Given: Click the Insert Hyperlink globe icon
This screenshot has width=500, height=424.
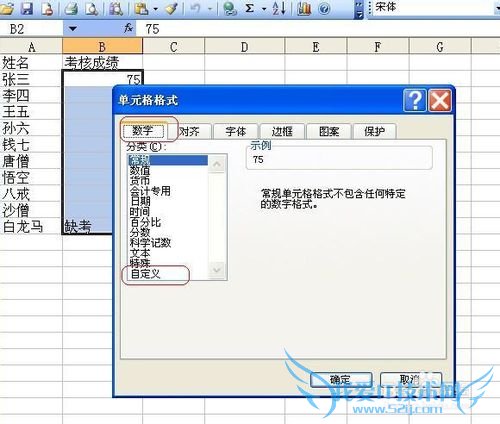Looking at the screenshot, I should [230, 8].
